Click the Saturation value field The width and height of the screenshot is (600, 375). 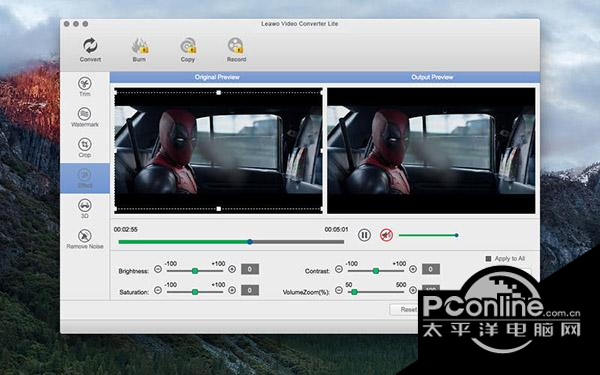pos(250,290)
